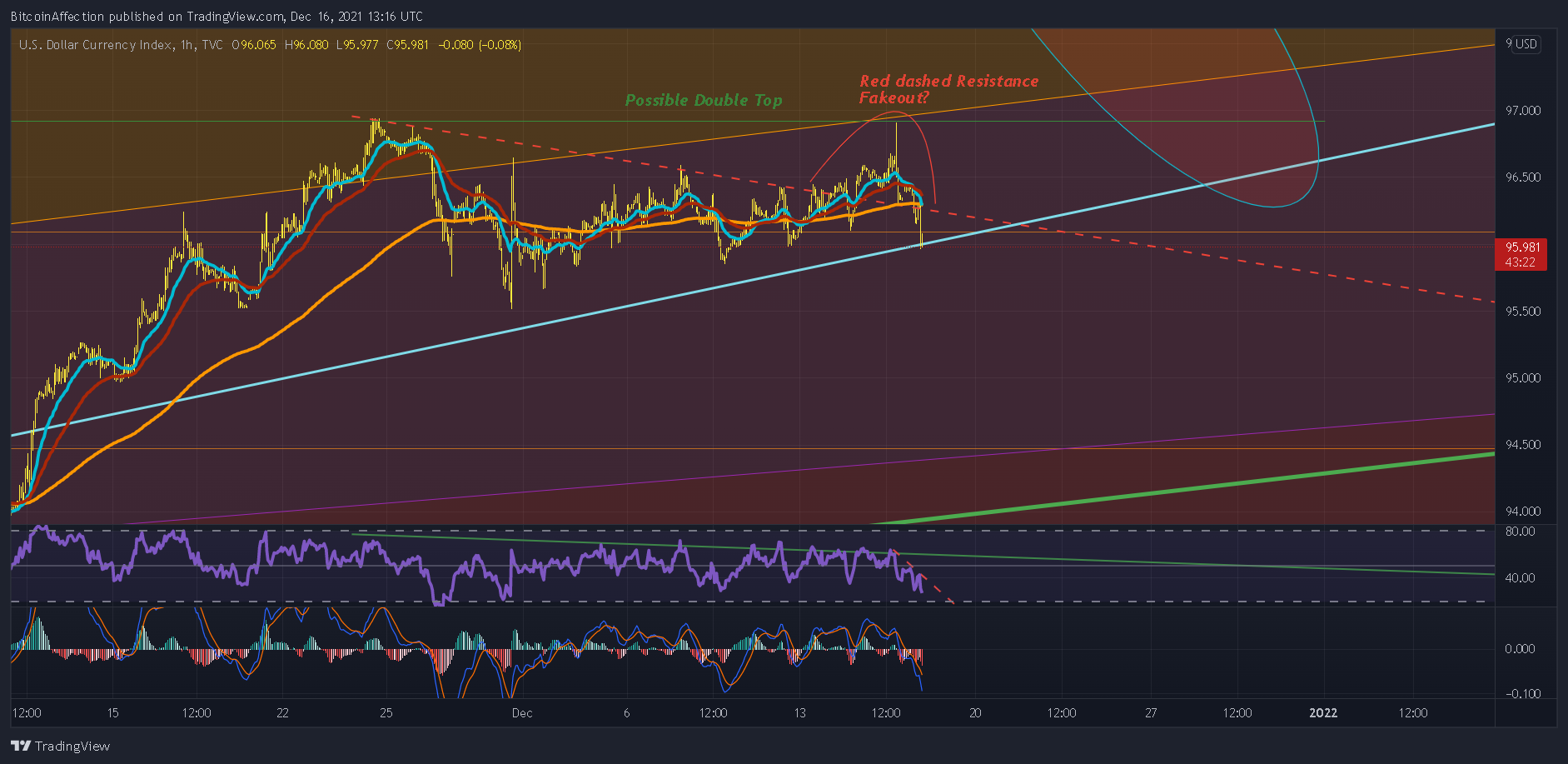Screen dimensions: 1568x764
Task: Click the '22' date on time axis
Action: [x=282, y=713]
